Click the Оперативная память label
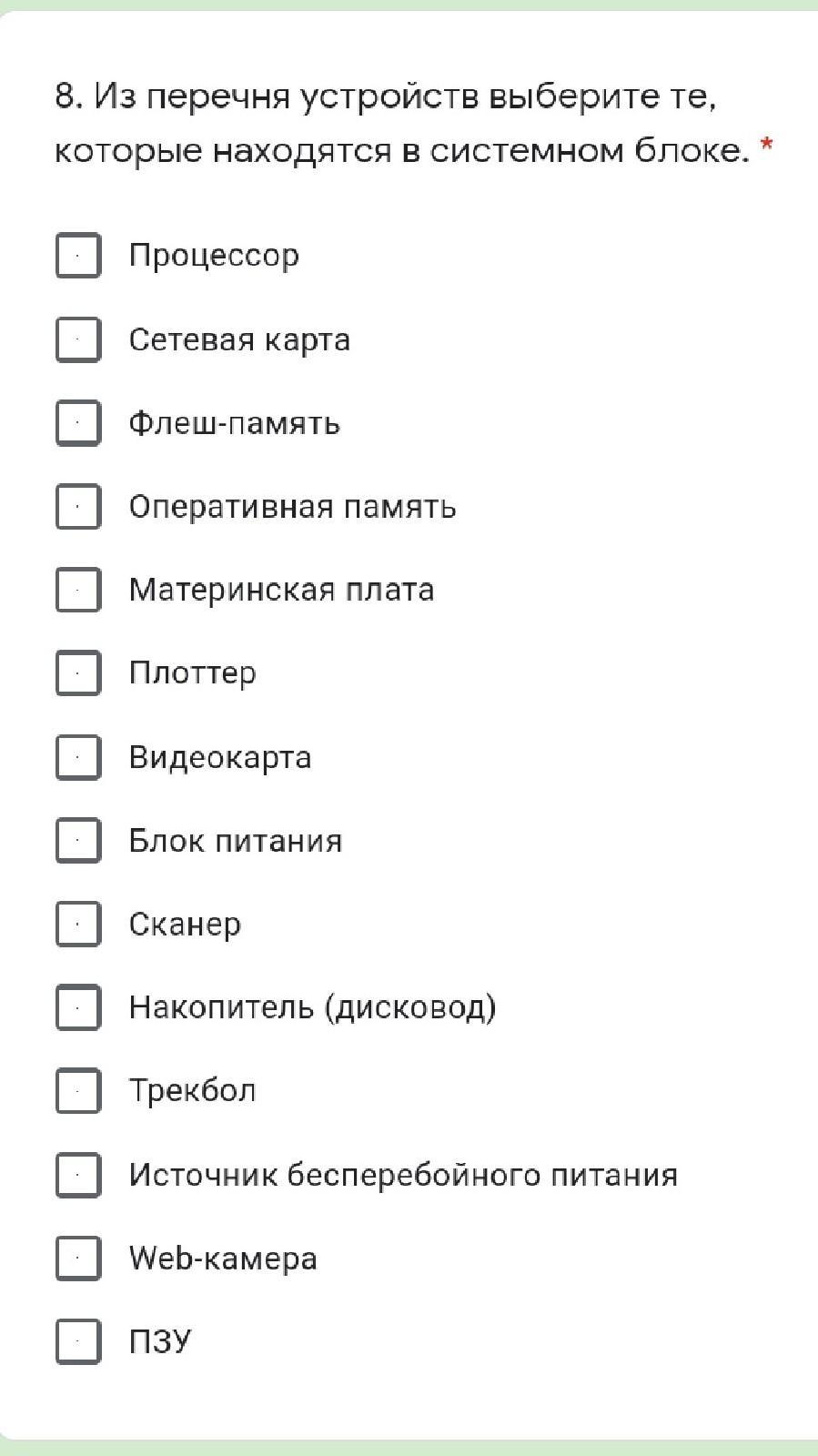Viewport: 818px width, 1456px height. (x=292, y=506)
